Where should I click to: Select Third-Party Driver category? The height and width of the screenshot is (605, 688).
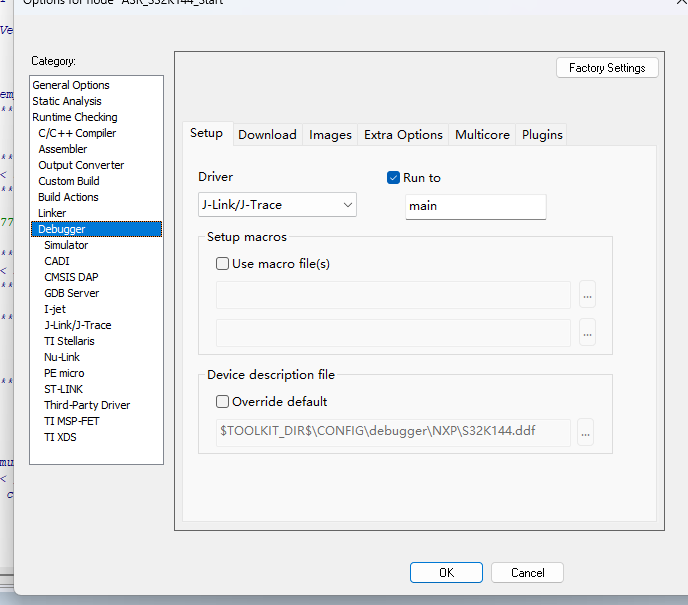pyautogui.click(x=87, y=405)
